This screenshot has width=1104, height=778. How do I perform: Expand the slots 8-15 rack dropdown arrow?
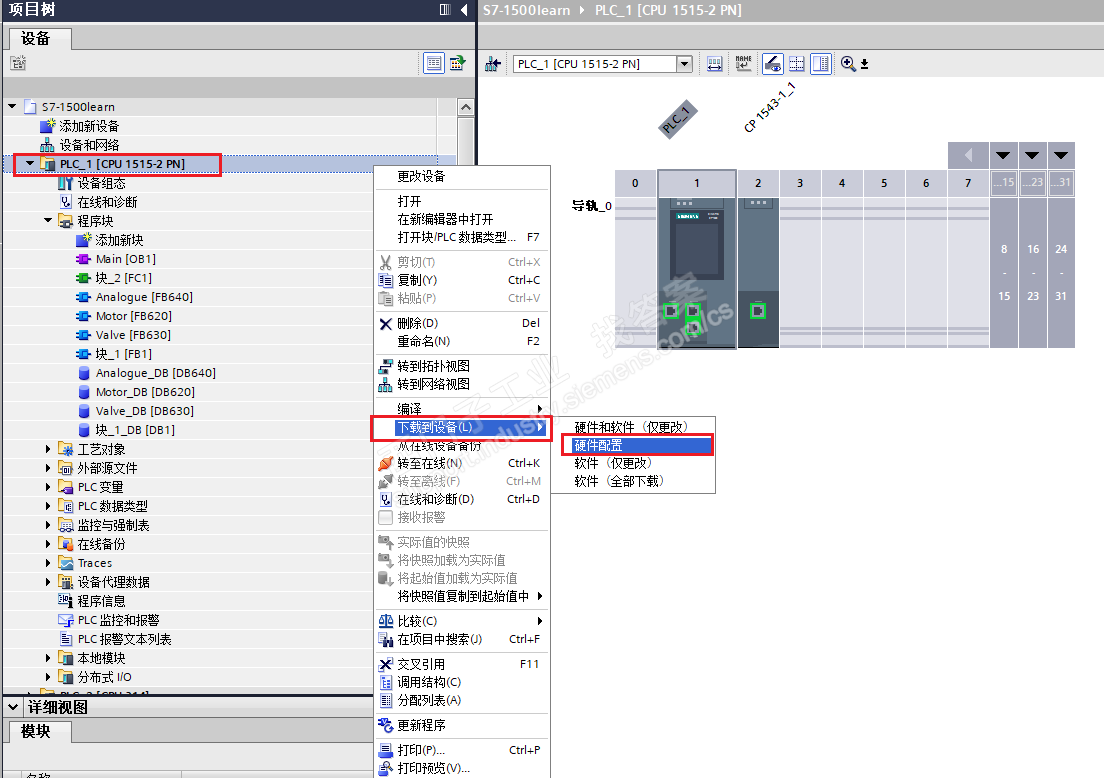point(1003,155)
